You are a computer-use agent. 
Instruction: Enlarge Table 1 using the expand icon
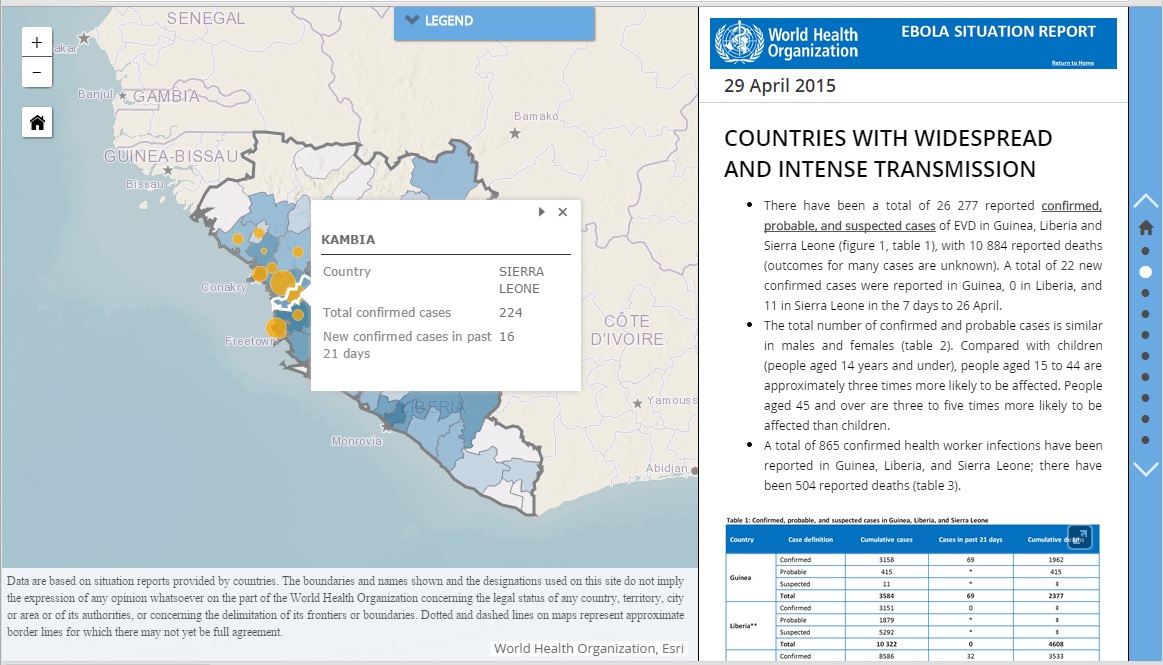(x=1079, y=537)
